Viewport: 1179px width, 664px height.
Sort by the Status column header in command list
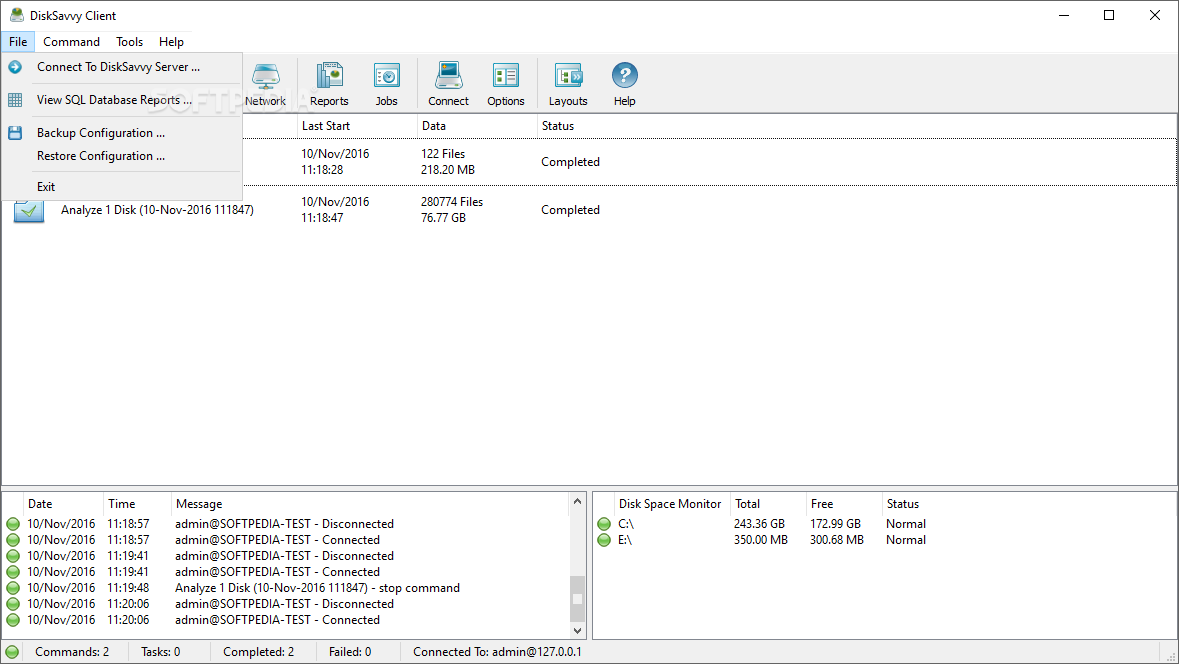(x=857, y=126)
